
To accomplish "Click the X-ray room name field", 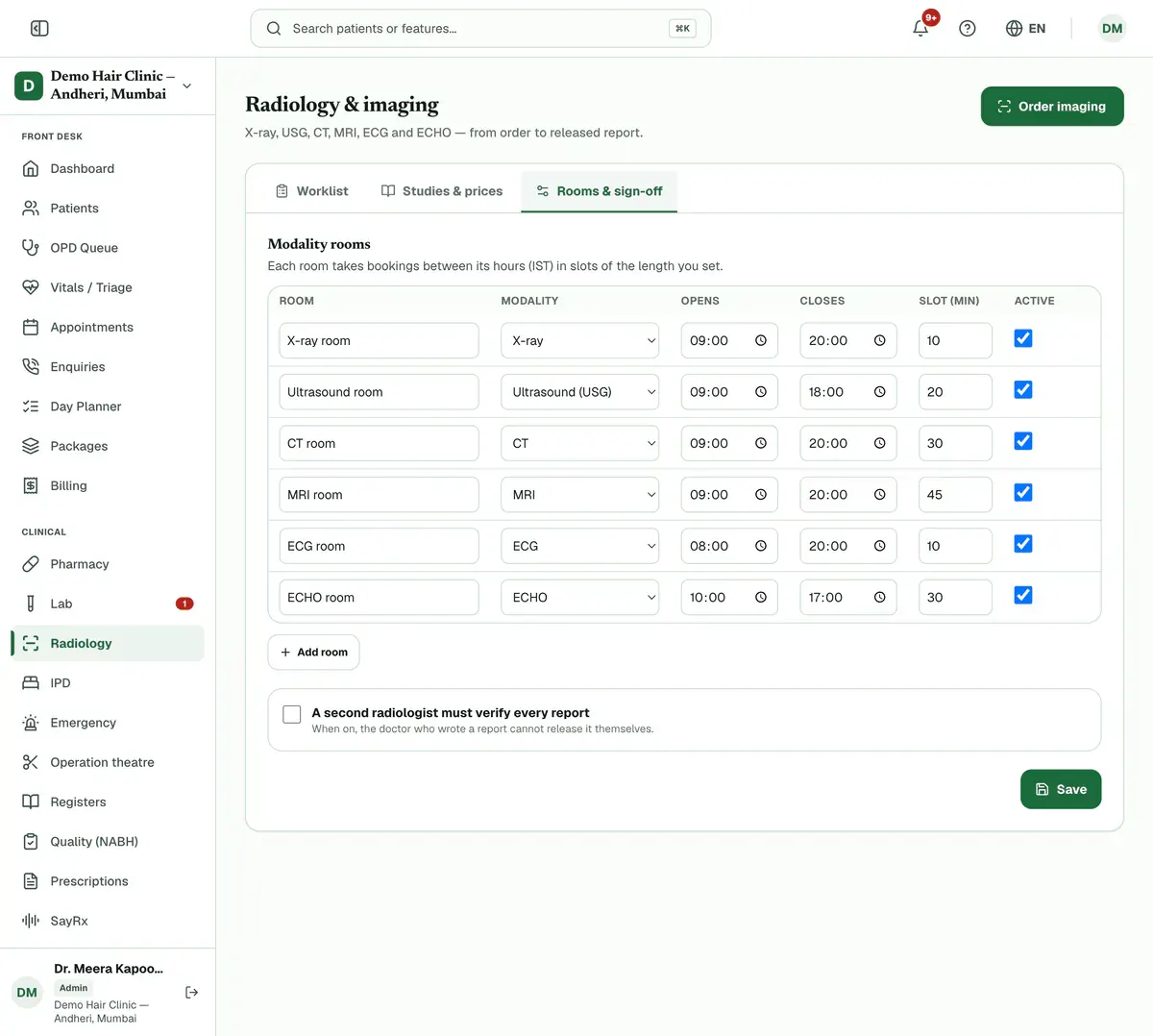I will point(379,340).
